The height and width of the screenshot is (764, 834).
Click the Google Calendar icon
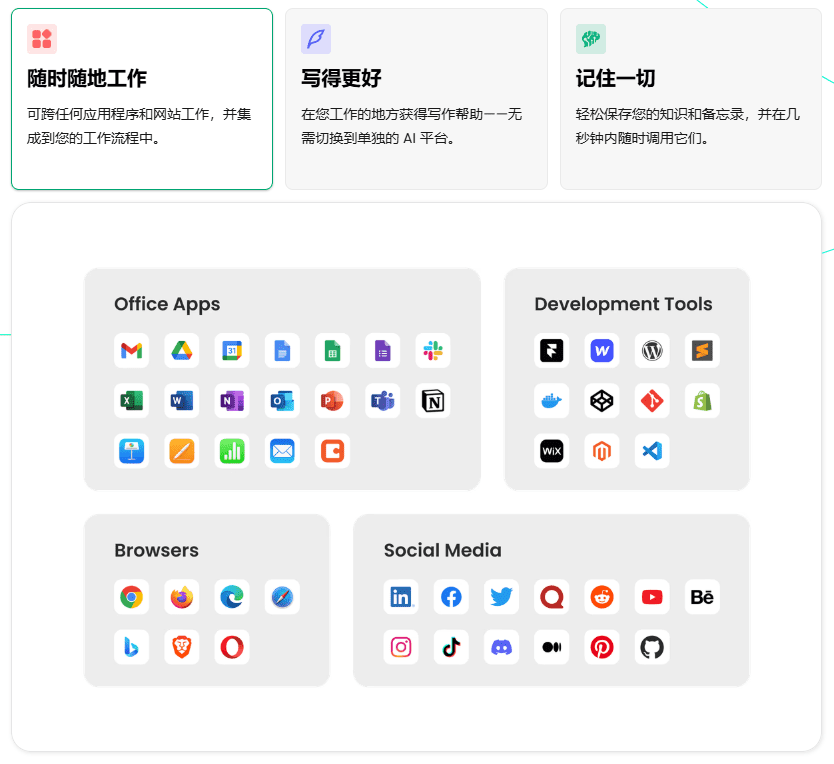(232, 351)
